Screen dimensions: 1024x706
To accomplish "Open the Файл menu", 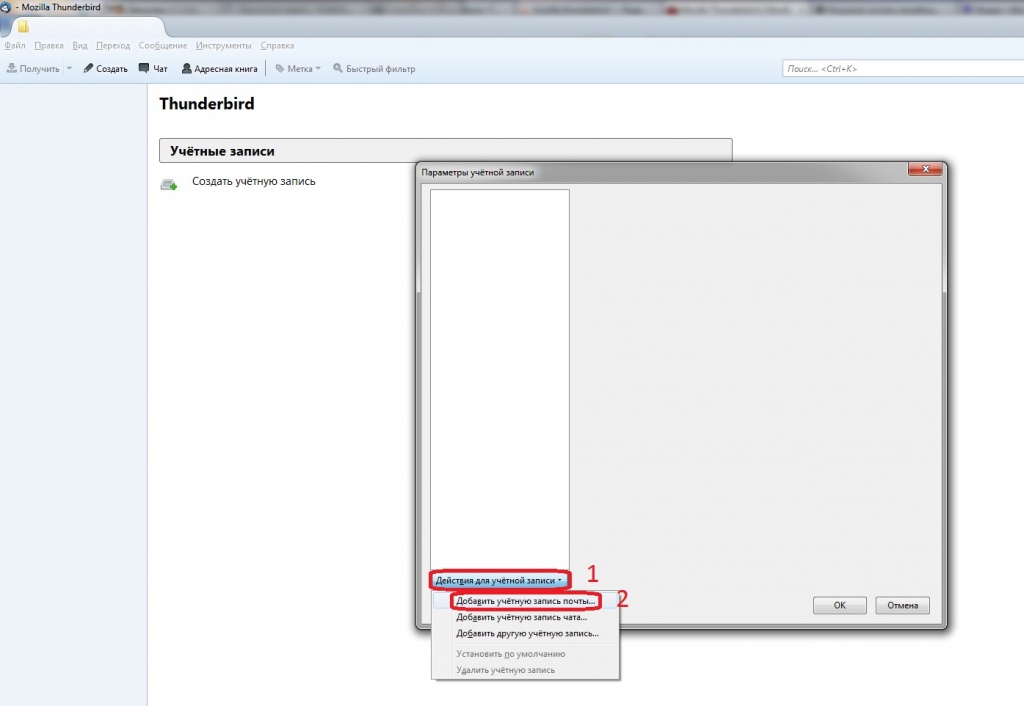I will coord(15,46).
